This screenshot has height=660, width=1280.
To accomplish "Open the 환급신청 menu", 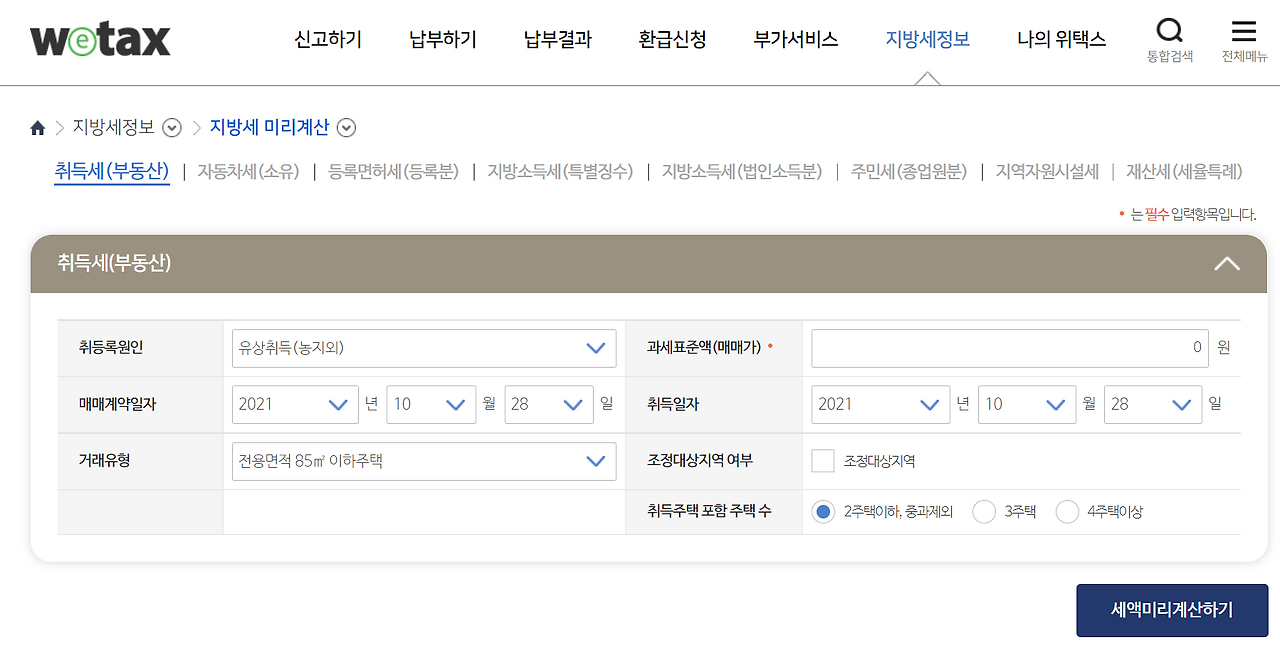I will pos(673,40).
